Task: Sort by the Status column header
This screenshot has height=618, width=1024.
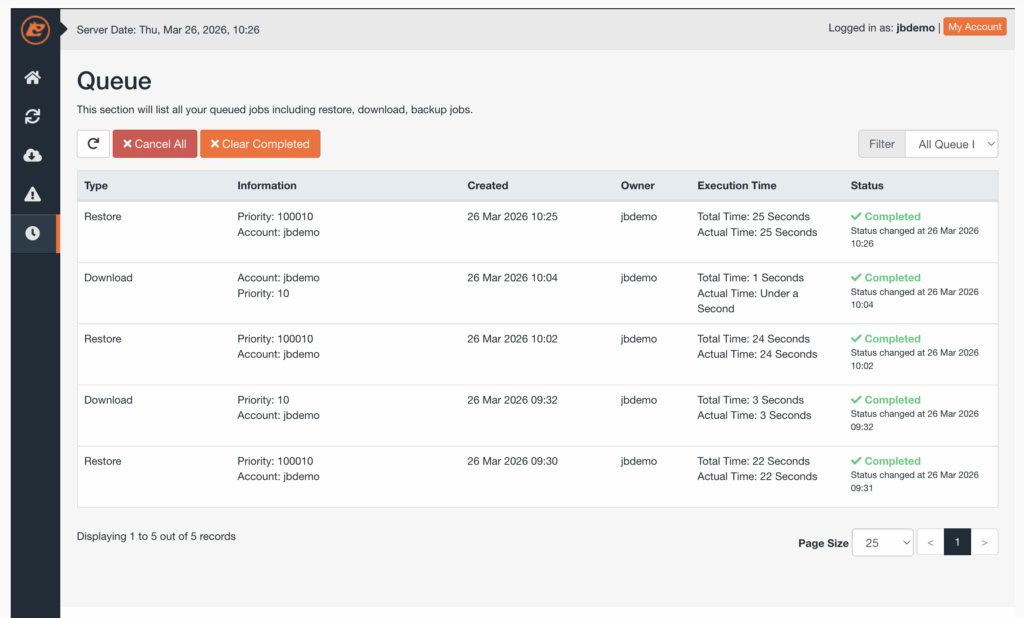Action: point(867,185)
